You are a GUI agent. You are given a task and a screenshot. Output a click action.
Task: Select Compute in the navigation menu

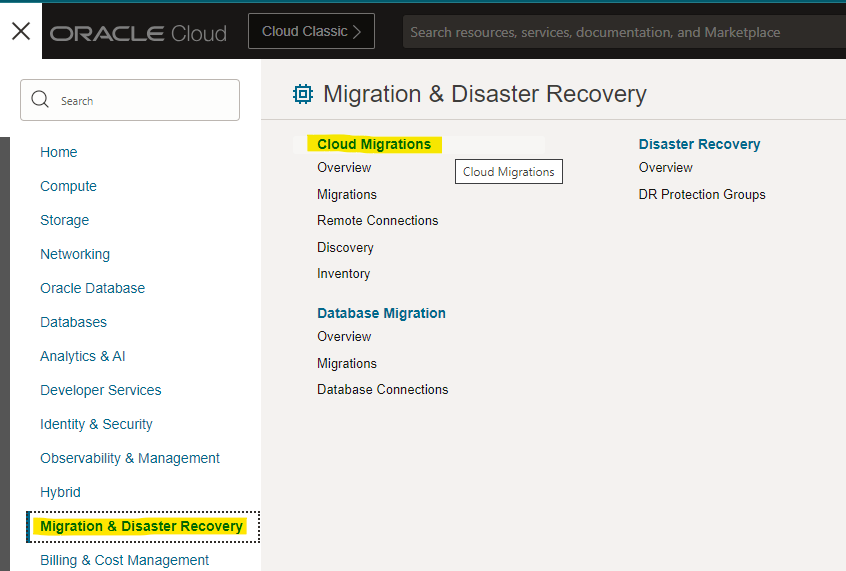click(x=68, y=186)
